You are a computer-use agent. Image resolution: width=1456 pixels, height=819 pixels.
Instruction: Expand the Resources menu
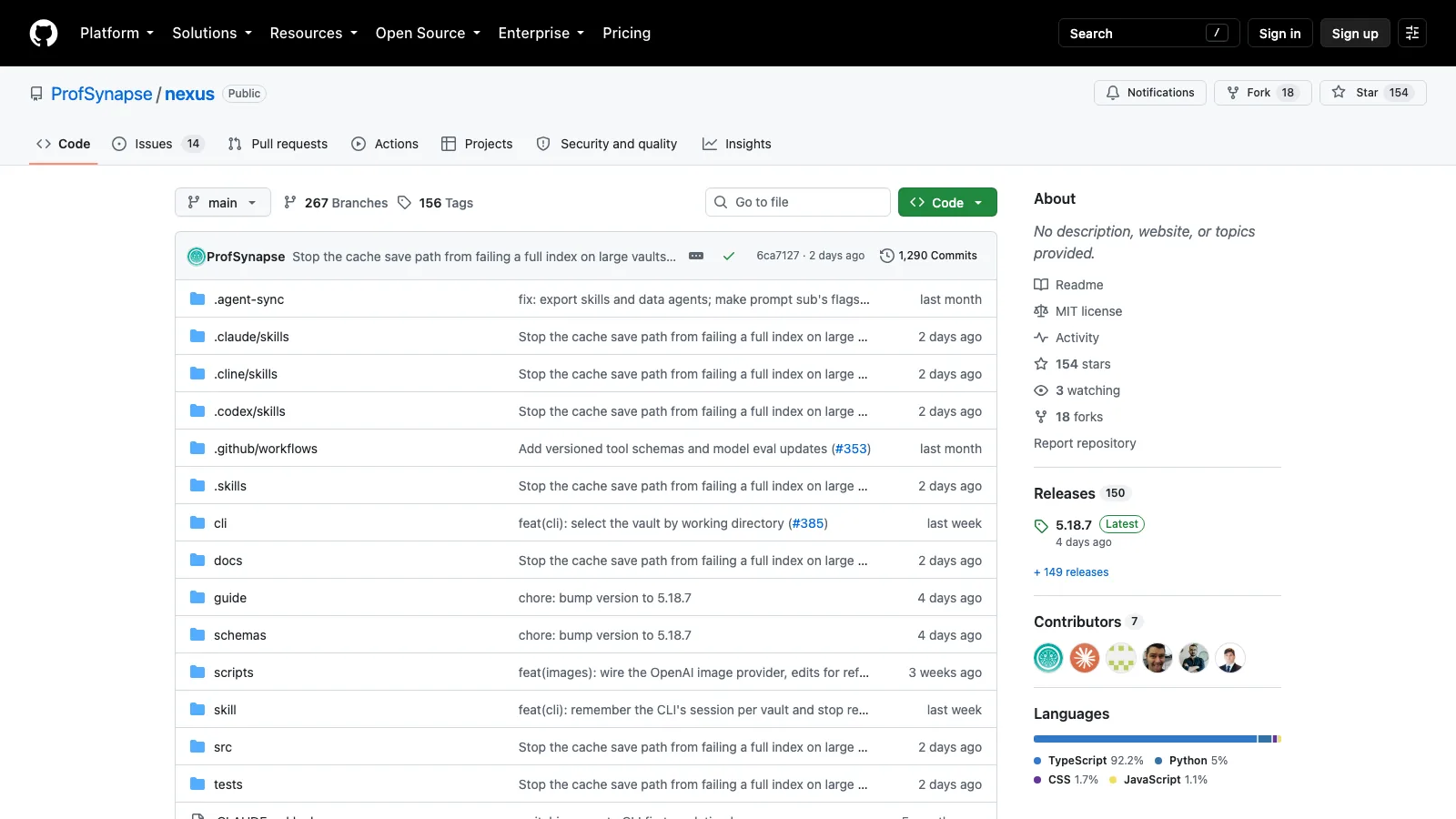click(x=314, y=33)
